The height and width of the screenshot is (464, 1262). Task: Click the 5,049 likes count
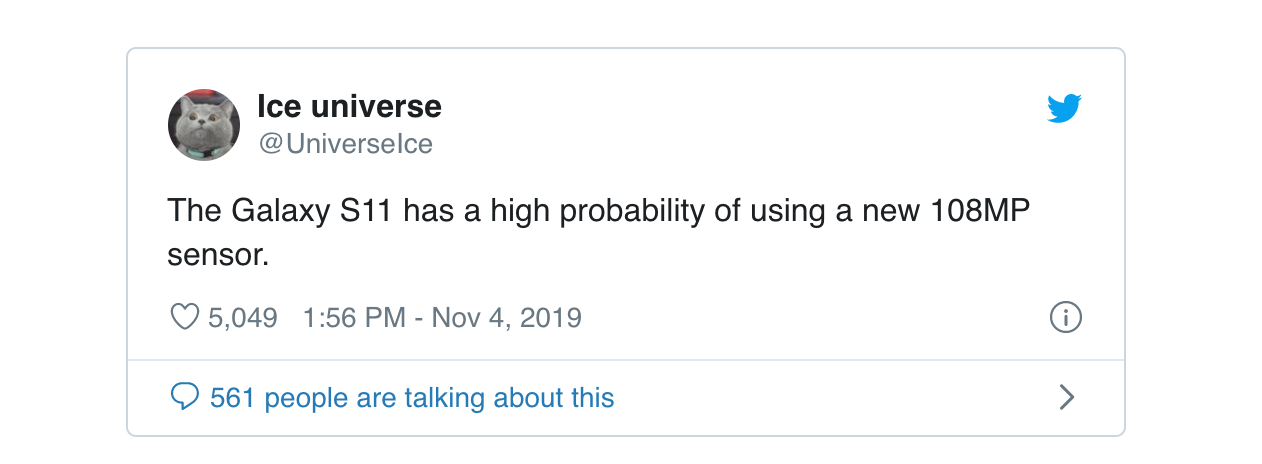click(x=242, y=318)
